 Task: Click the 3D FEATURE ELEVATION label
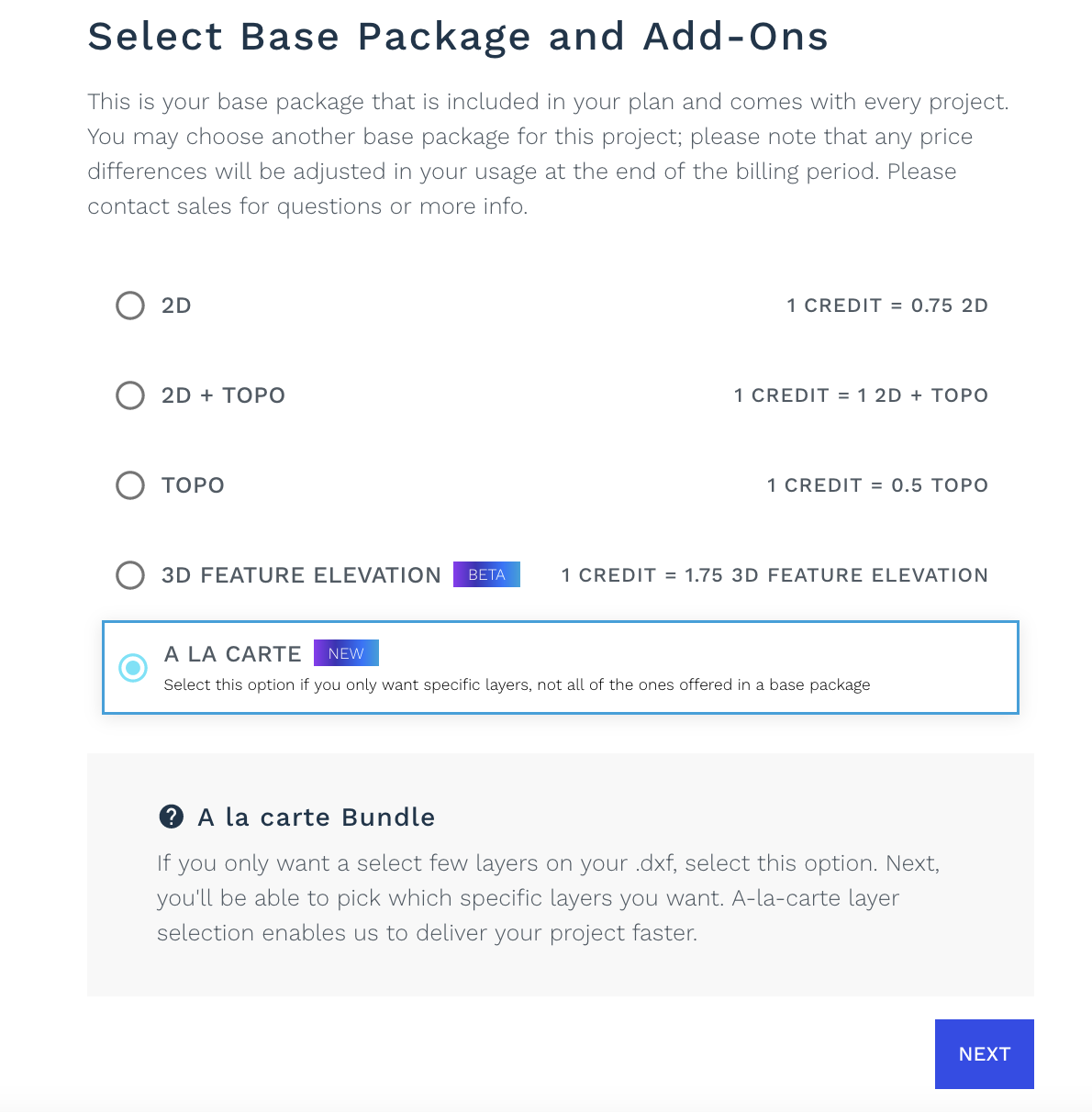[x=301, y=575]
